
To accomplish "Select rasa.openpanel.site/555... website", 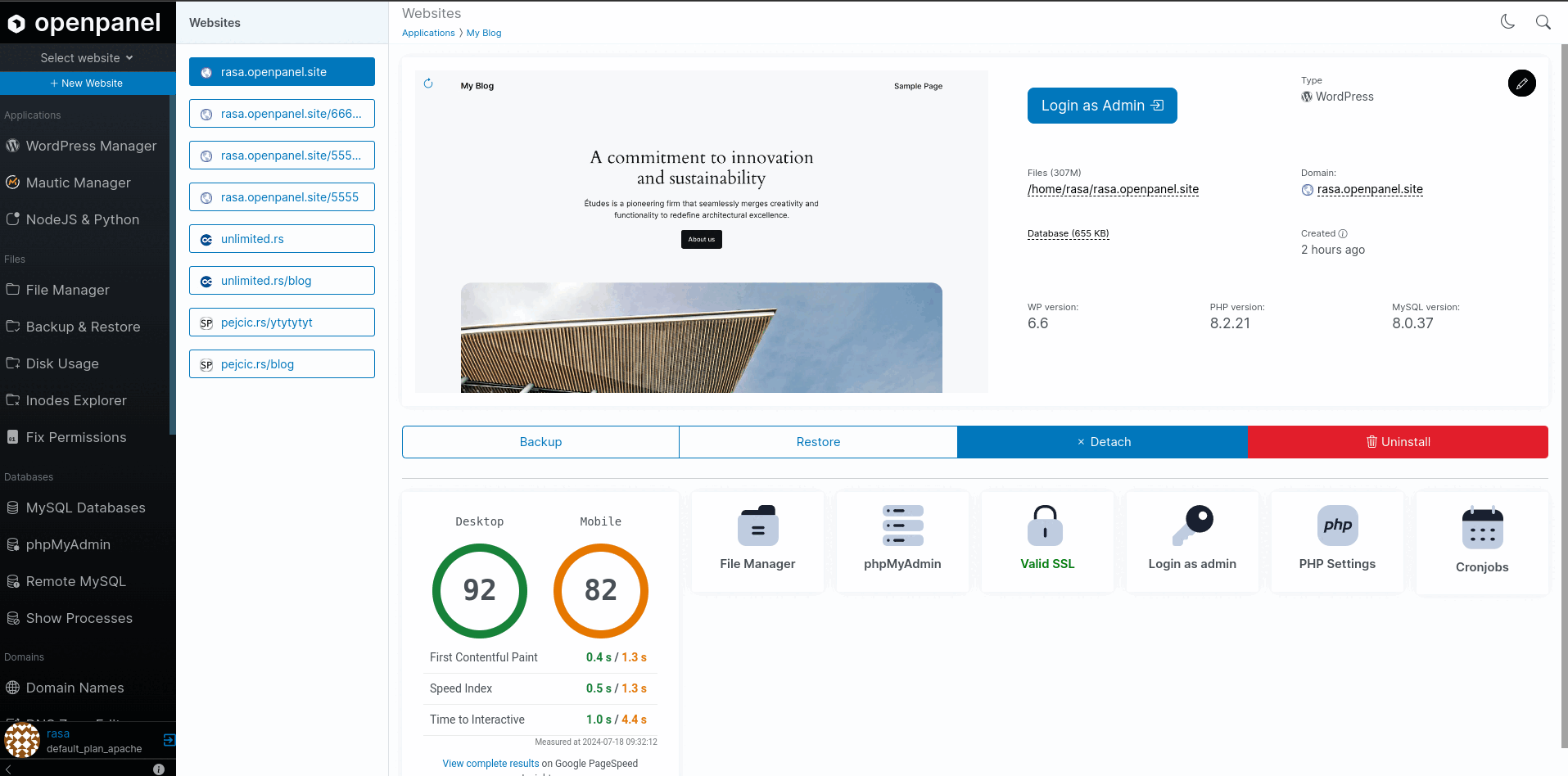I will coord(282,156).
